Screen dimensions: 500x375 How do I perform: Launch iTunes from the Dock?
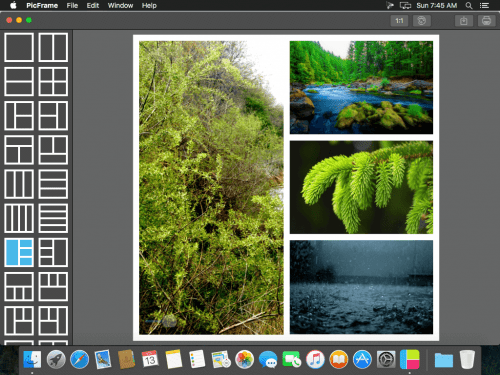315,360
